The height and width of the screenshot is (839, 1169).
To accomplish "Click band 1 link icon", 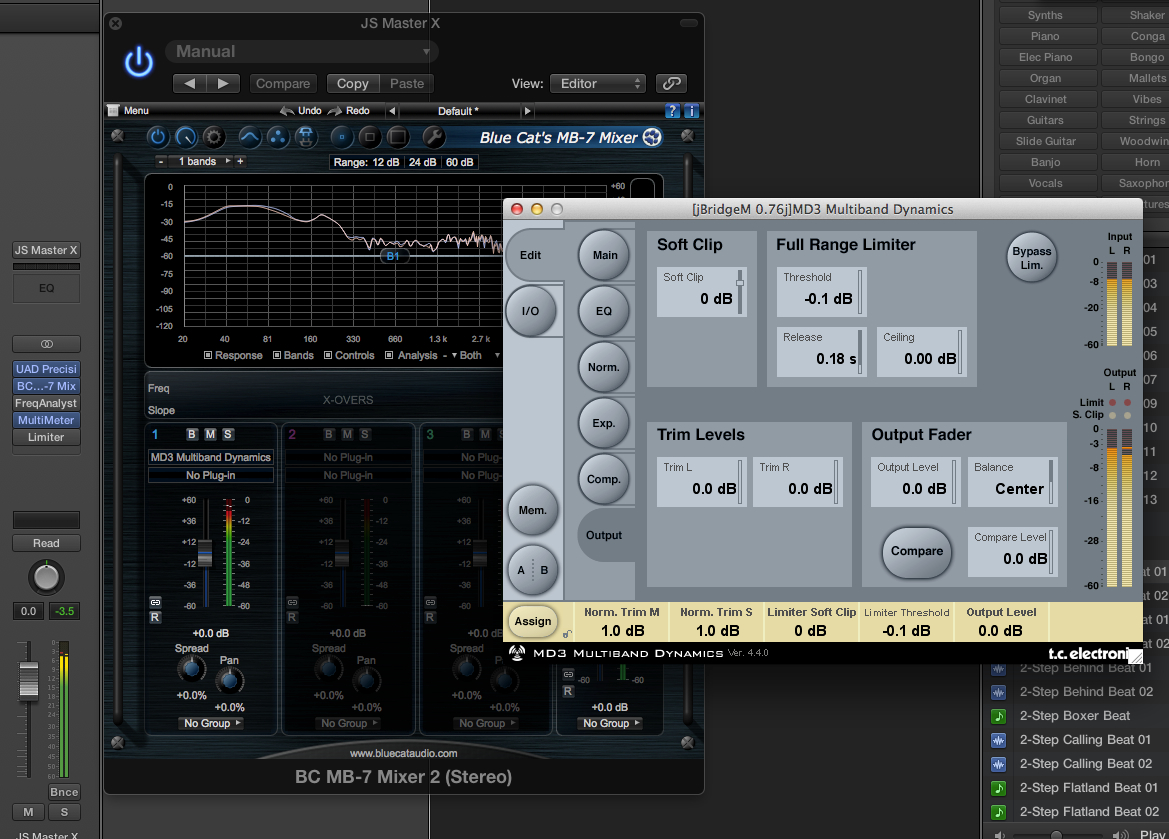I will pyautogui.click(x=155, y=602).
